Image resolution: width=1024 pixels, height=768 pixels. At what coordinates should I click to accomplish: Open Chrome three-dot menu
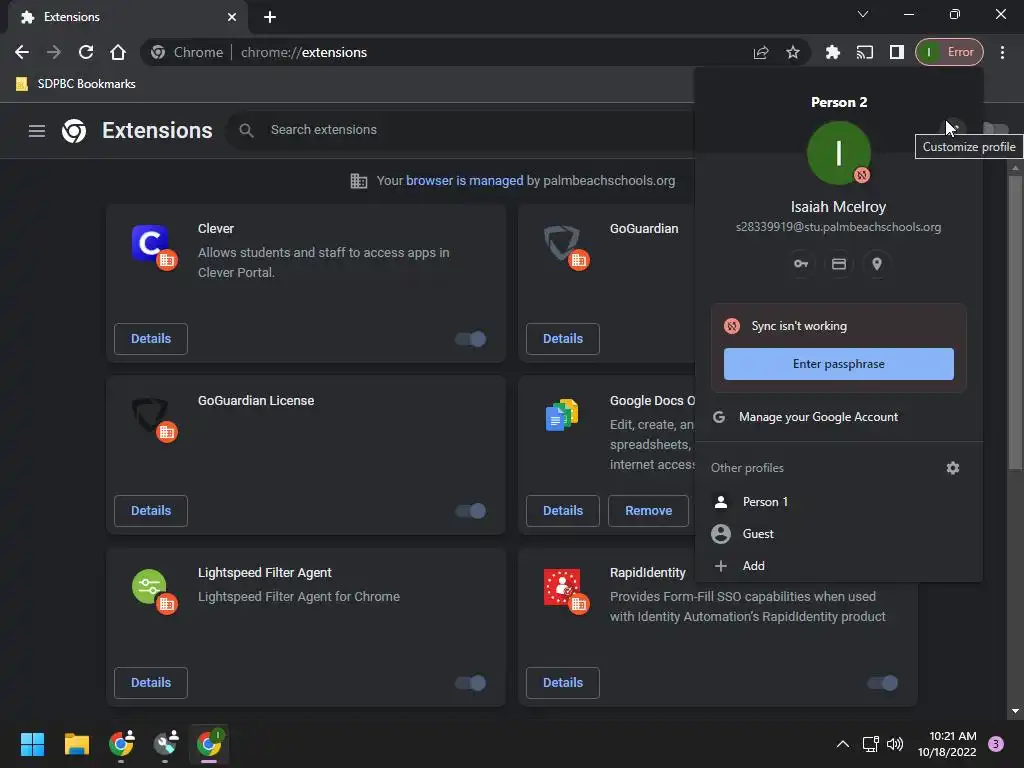(1002, 52)
